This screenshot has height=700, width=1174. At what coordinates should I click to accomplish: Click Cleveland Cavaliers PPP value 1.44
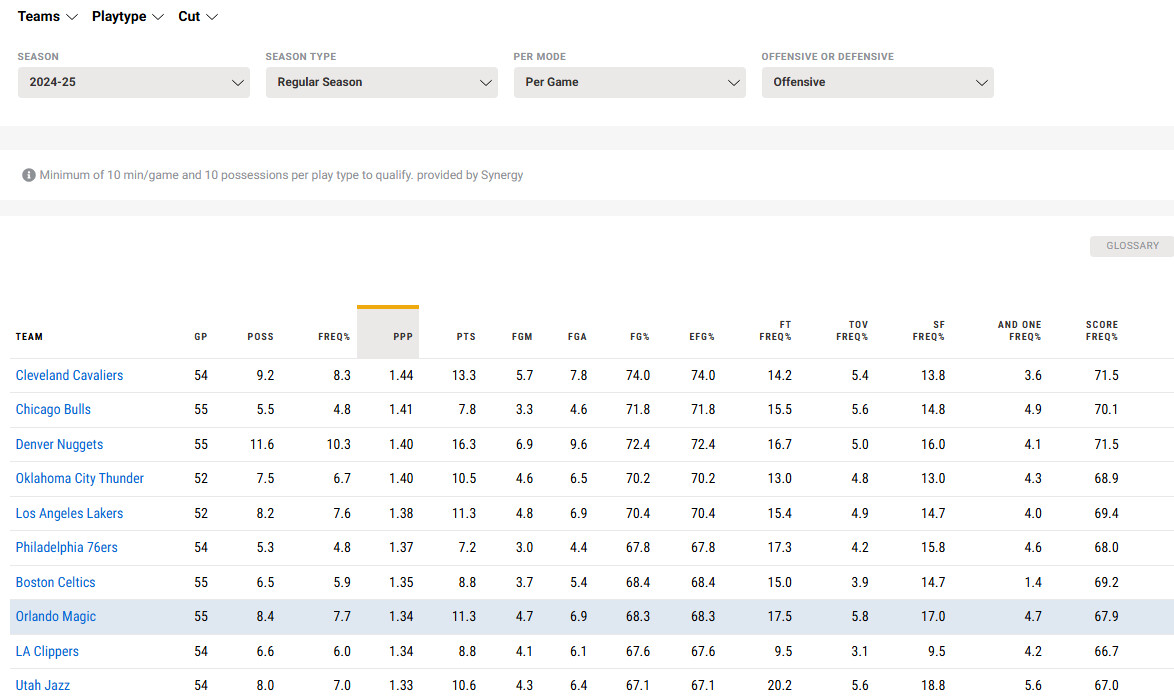point(401,376)
